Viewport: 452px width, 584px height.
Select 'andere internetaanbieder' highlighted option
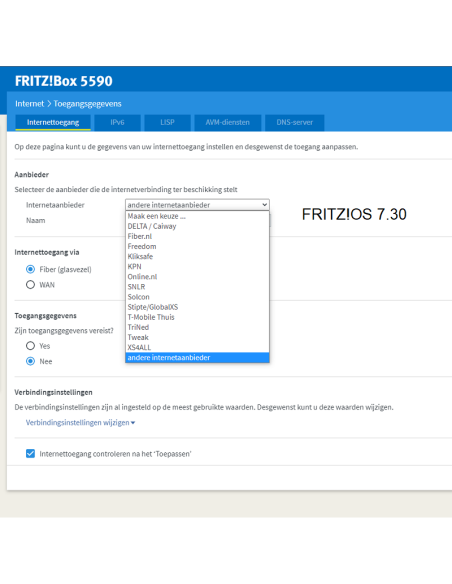[x=197, y=358]
